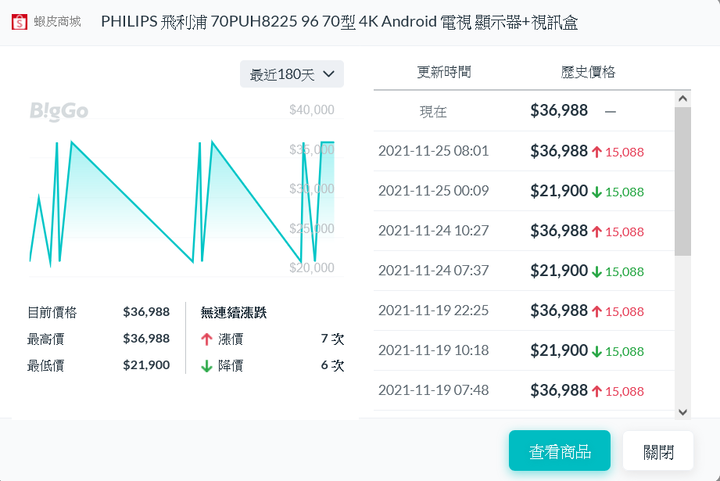Viewport: 720px width, 481px height.
Task: Click the price history scroll up arrow
Action: coord(682,99)
